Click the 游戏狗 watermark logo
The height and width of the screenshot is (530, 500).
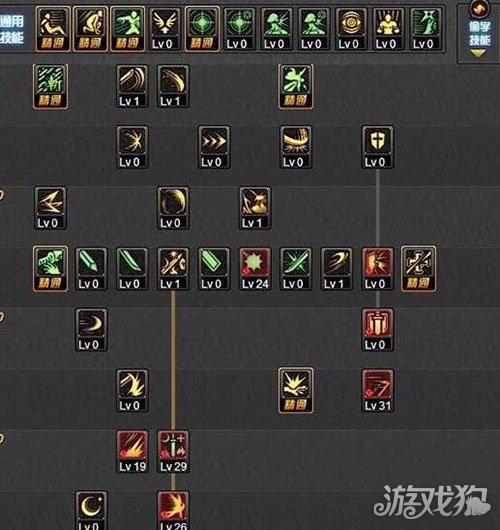pos(432,501)
